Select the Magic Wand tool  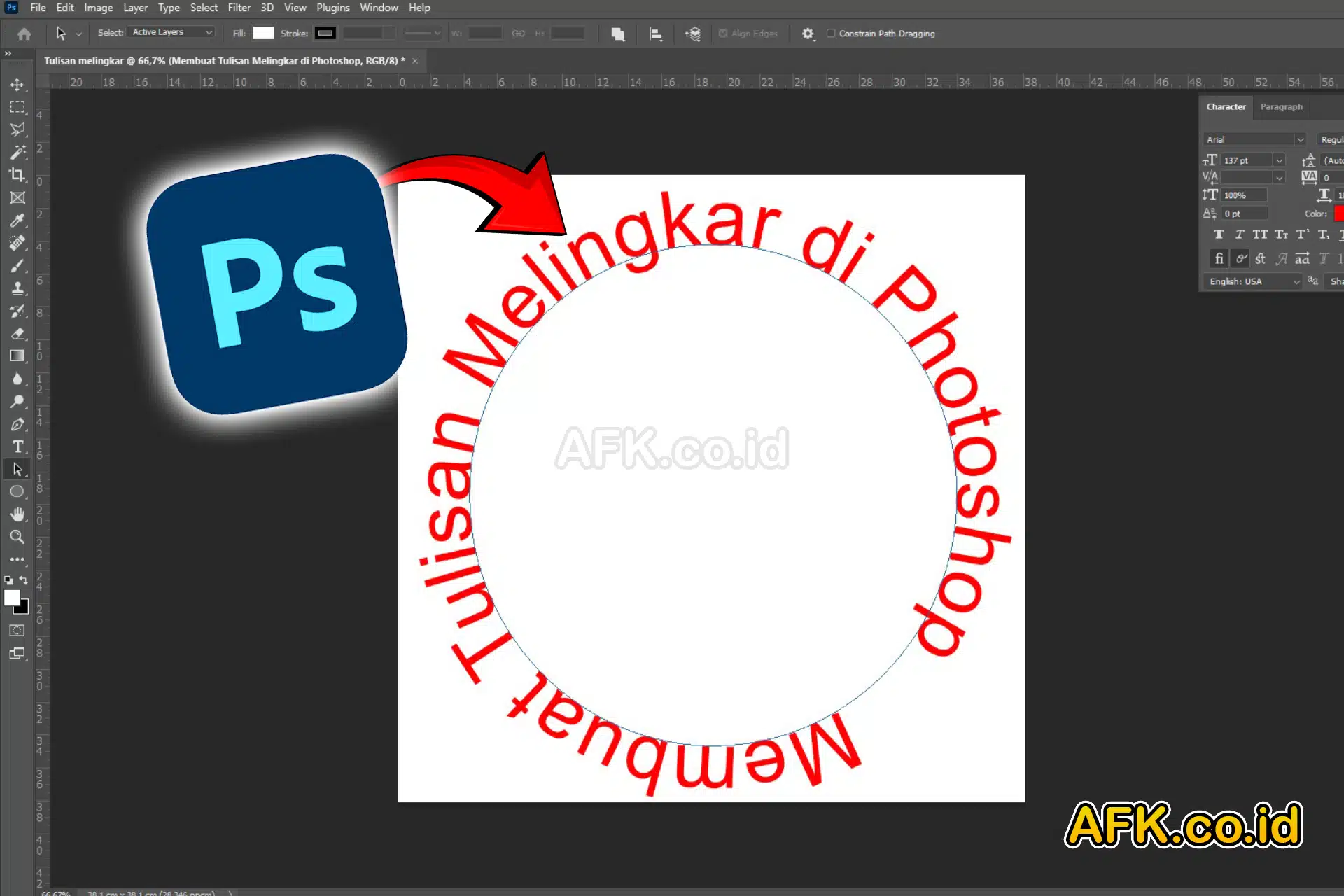(17, 152)
